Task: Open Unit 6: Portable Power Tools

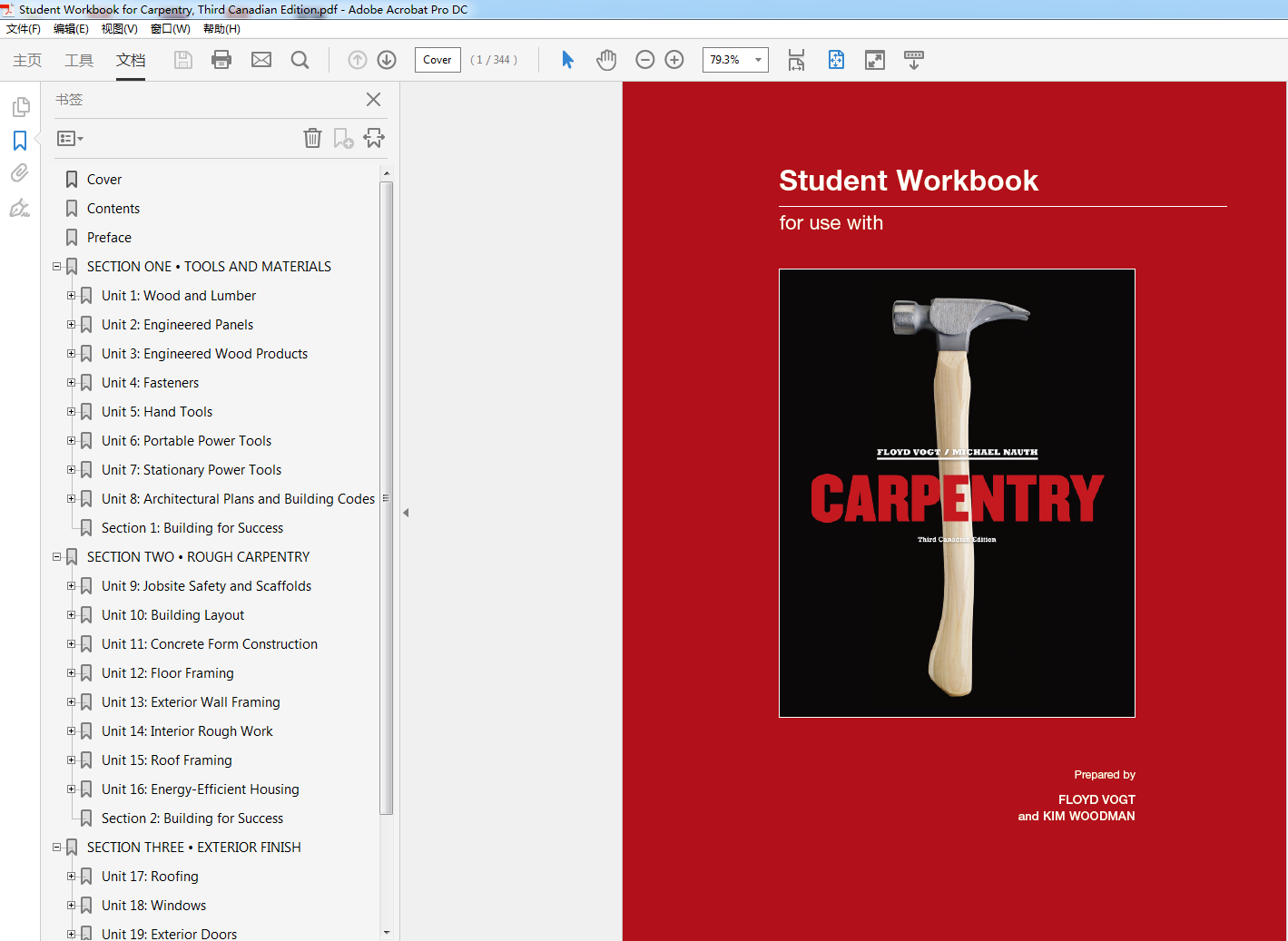Action: click(x=186, y=441)
